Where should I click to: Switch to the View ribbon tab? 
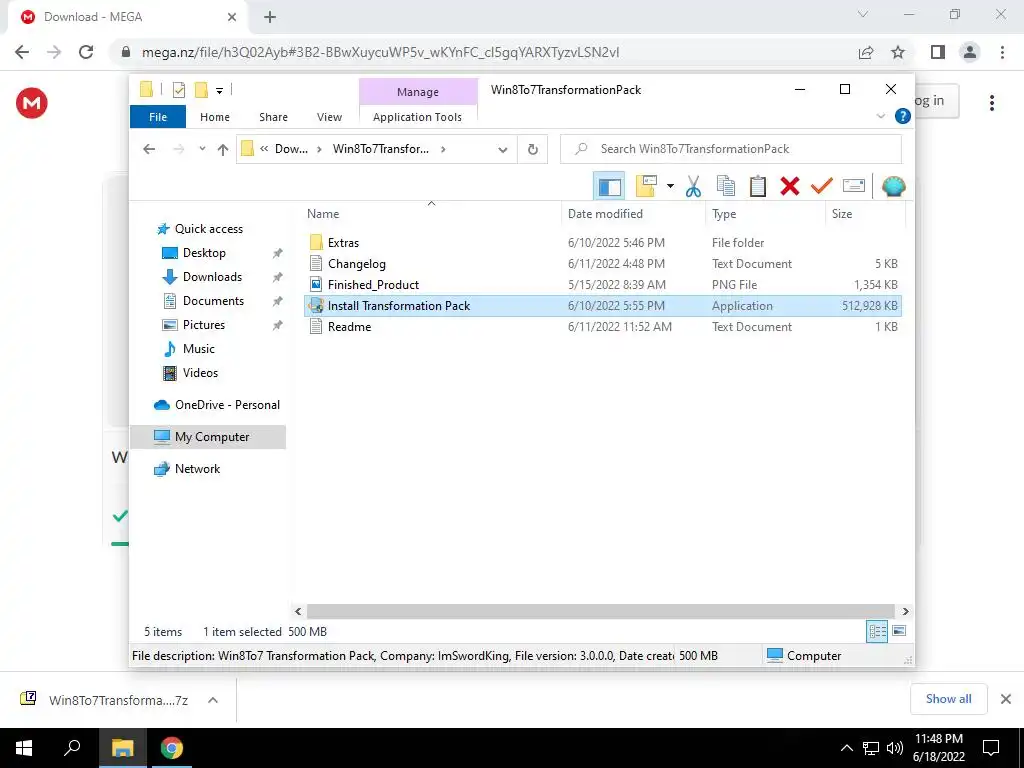coord(329,117)
